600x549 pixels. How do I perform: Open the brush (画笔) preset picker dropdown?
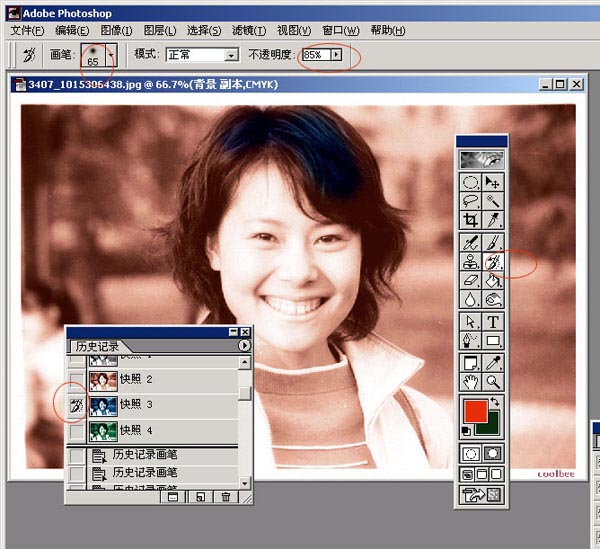[x=112, y=55]
